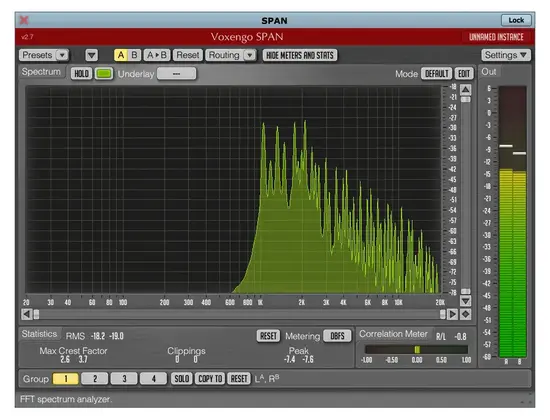The height and width of the screenshot is (420, 550).
Task: Click the diamond zoom reset icon
Action: click(x=465, y=314)
